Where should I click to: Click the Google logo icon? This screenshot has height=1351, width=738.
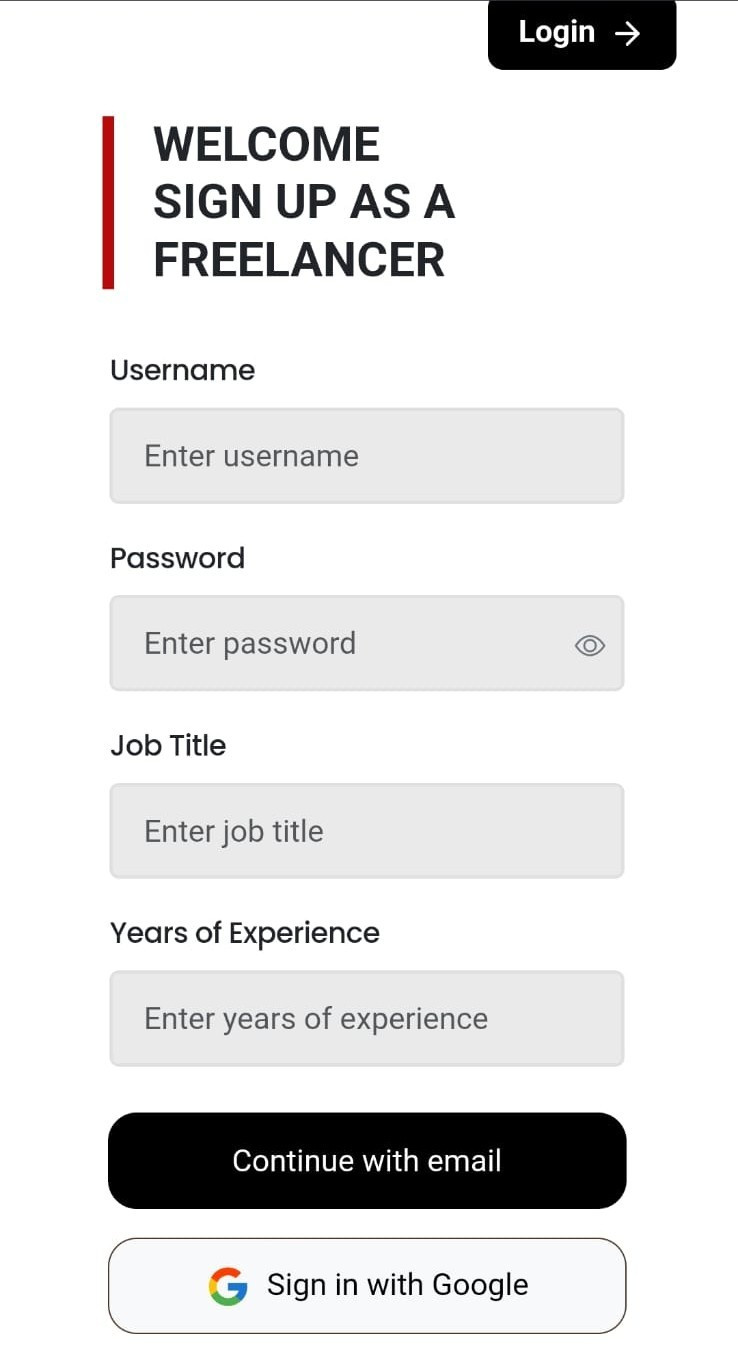coord(228,1286)
